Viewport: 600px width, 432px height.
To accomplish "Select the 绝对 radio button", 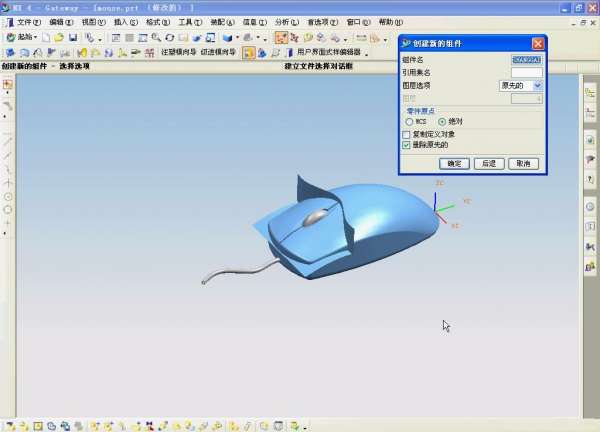I will [442, 122].
